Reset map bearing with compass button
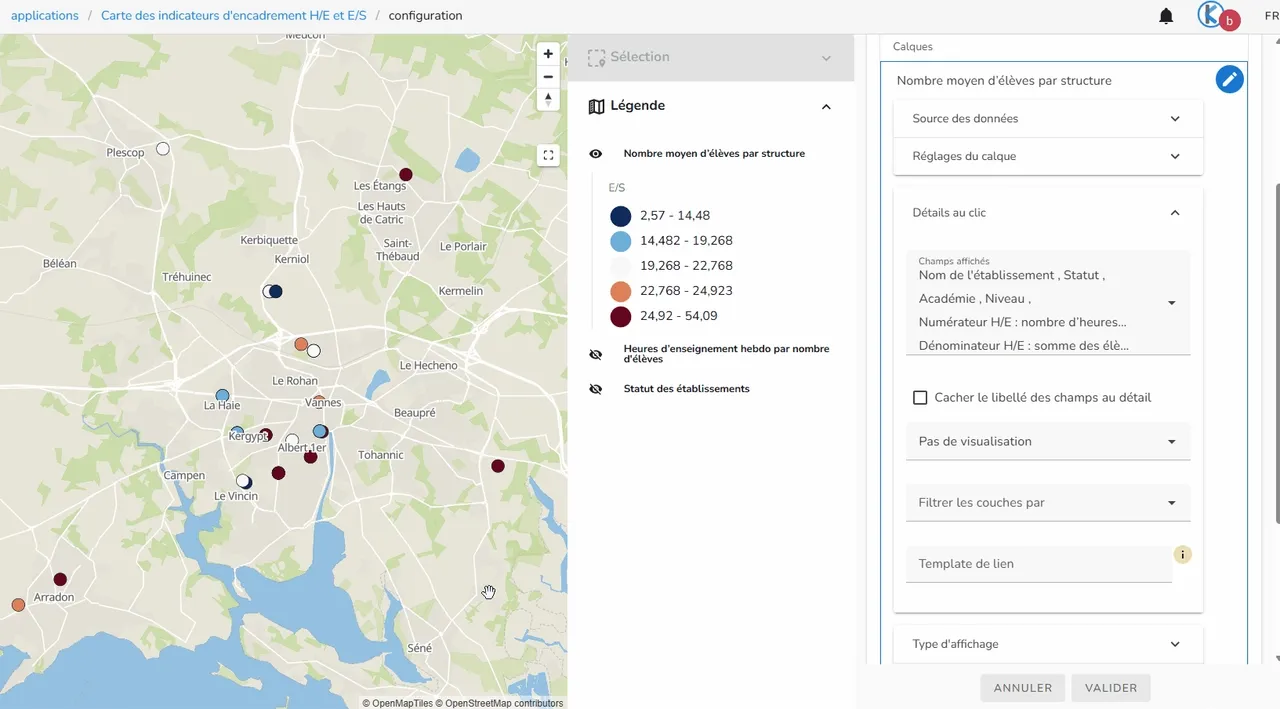Viewport: 1280px width, 709px height. (x=548, y=99)
